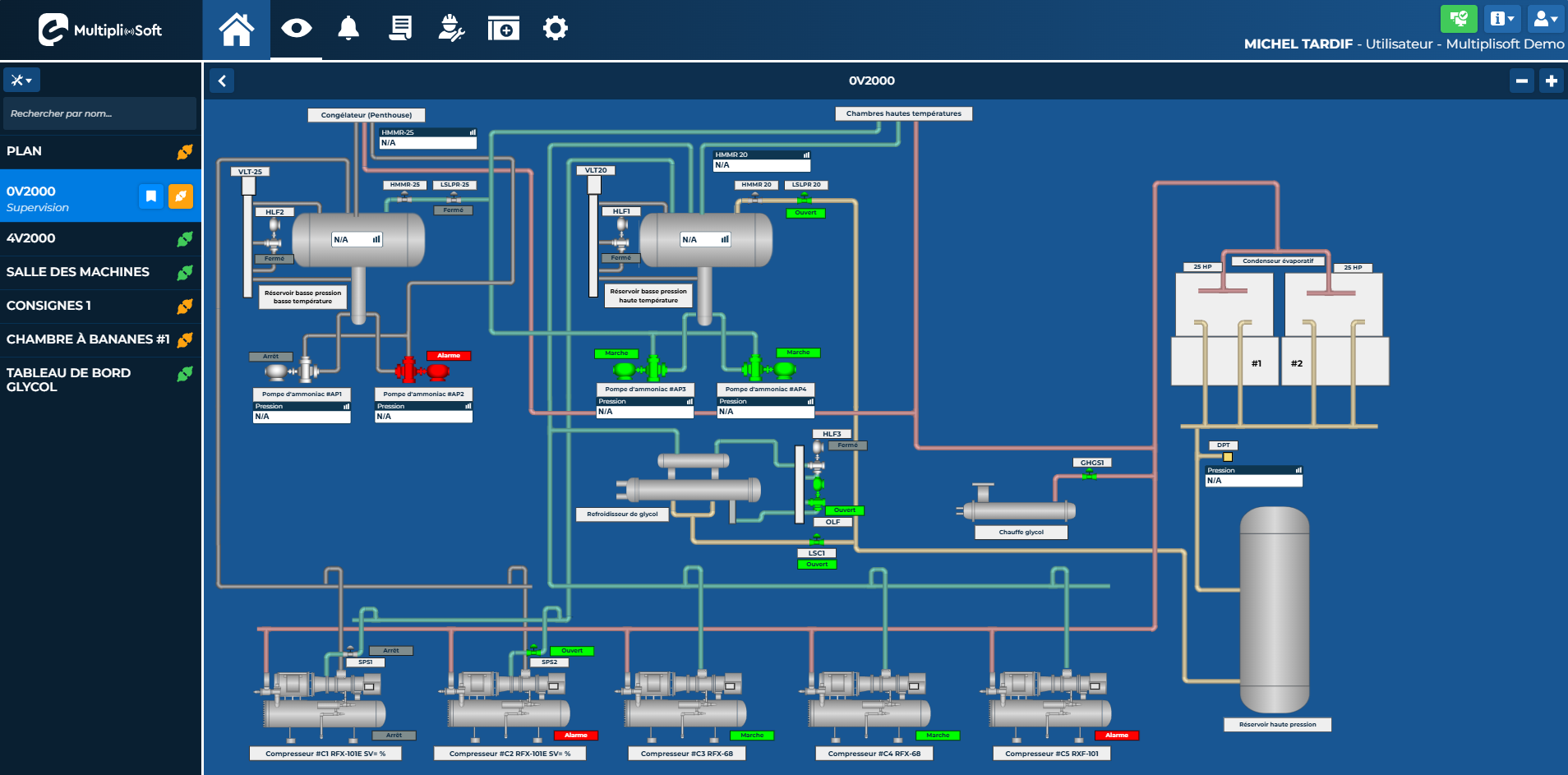
Task: Click Compresseur #C1 RFX-101E label
Action: tap(325, 754)
